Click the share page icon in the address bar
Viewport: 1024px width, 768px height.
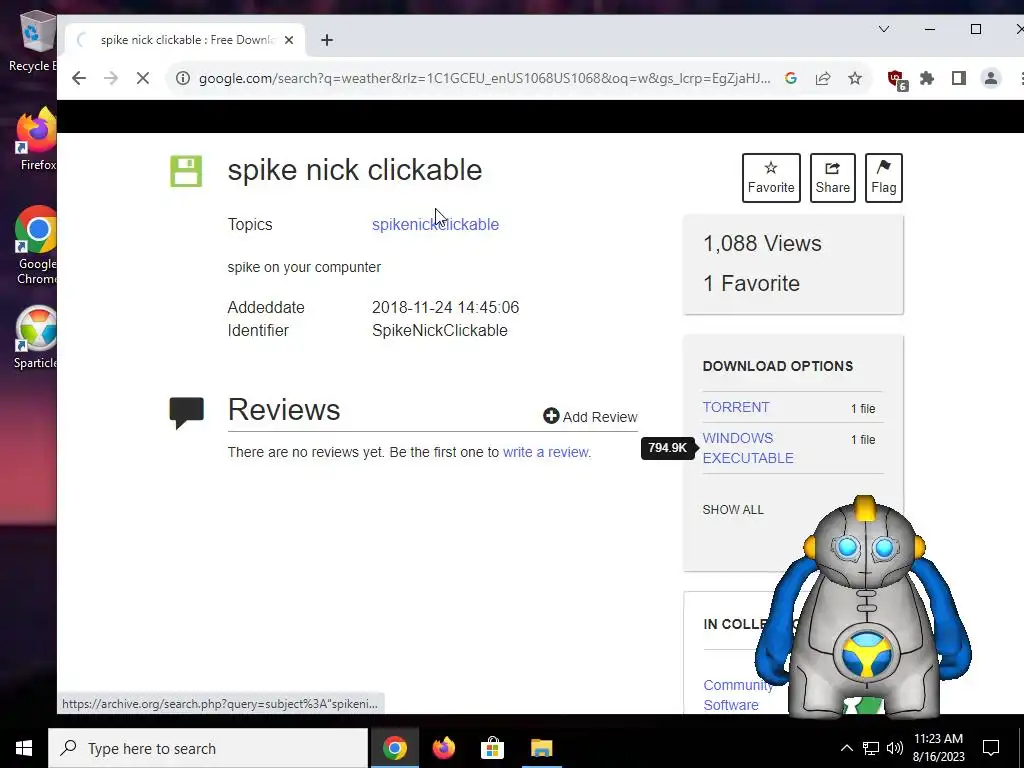click(823, 78)
